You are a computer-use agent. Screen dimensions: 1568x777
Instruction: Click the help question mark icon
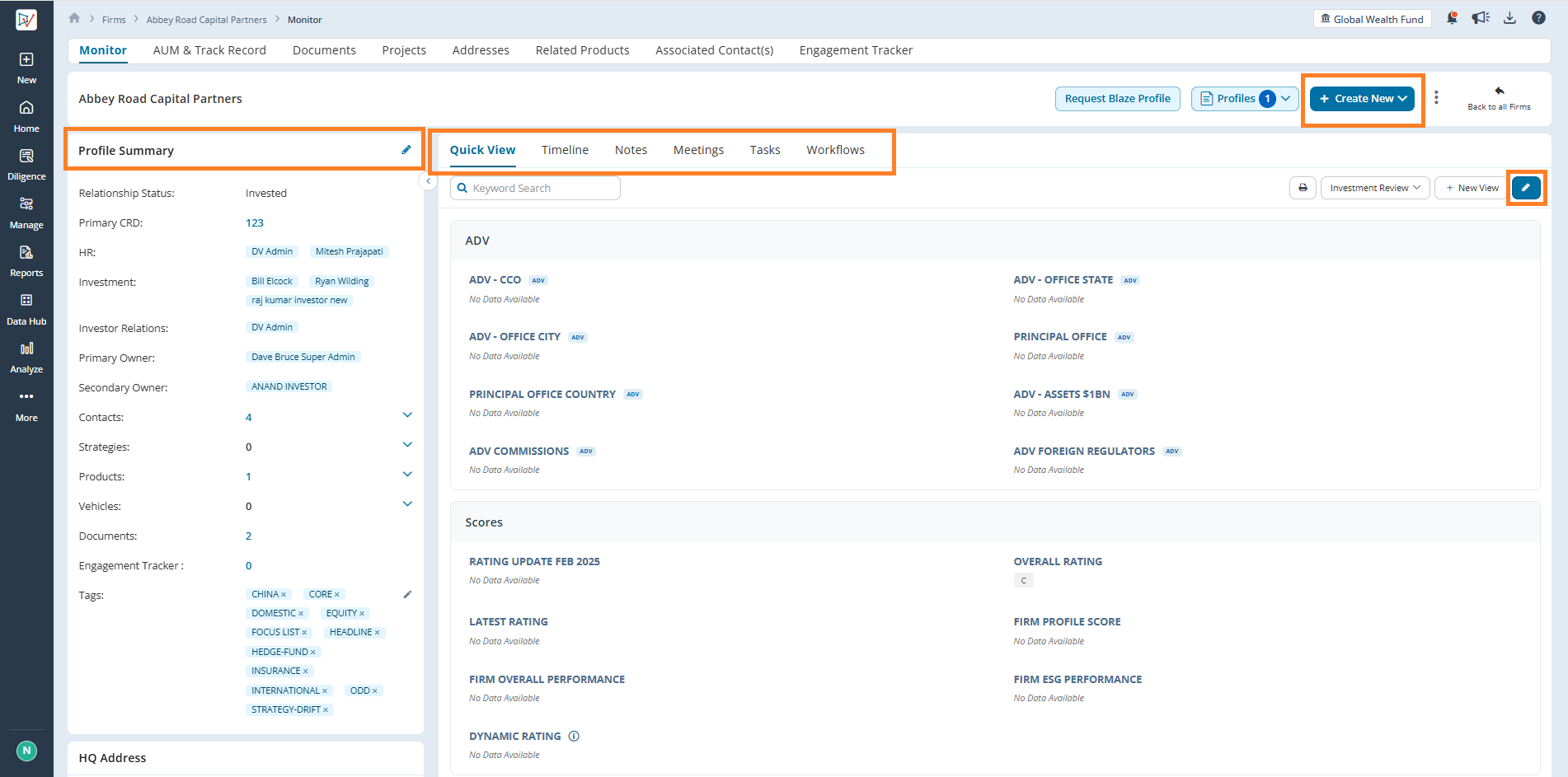pos(1538,18)
